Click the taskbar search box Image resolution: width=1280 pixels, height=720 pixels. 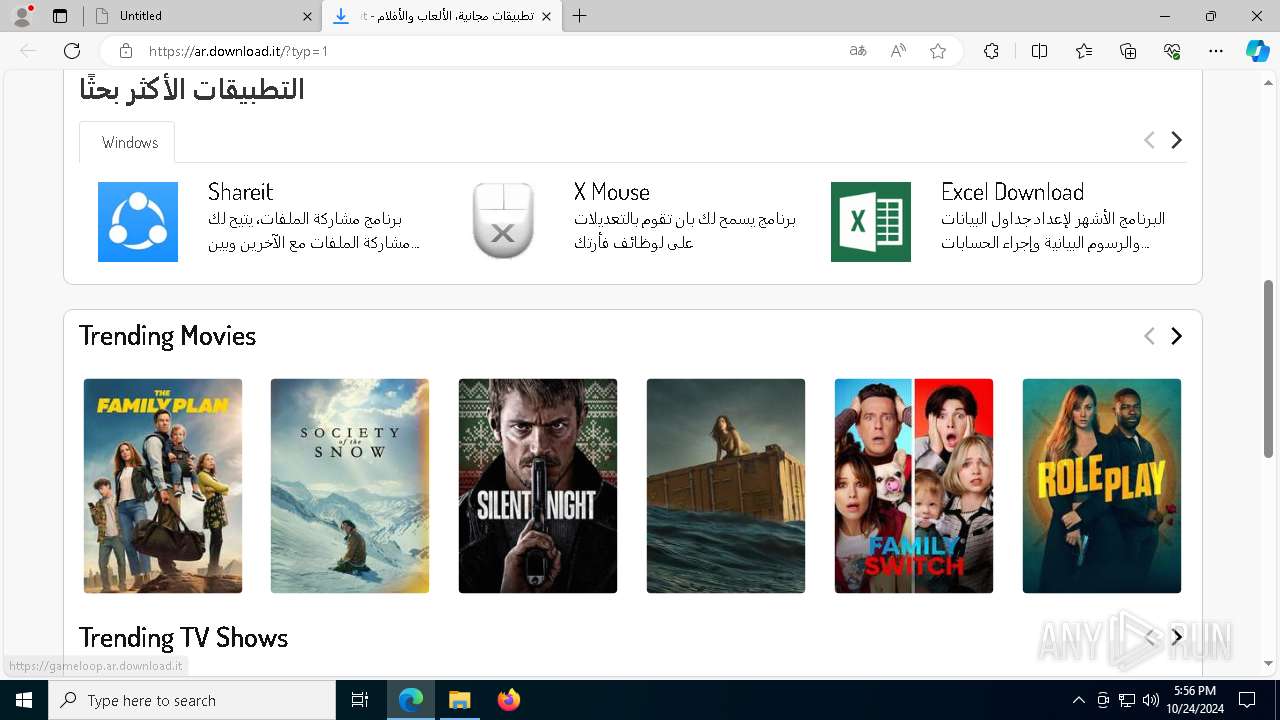pos(192,700)
